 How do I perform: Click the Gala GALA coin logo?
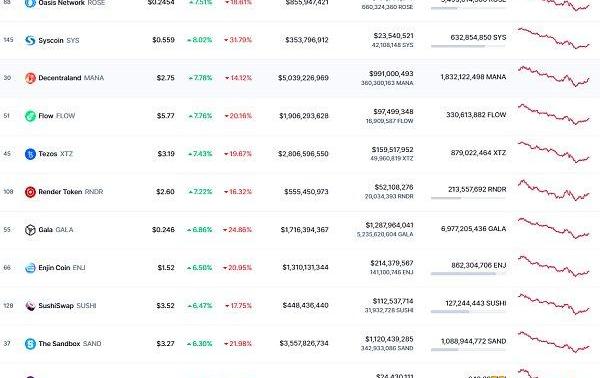30,230
